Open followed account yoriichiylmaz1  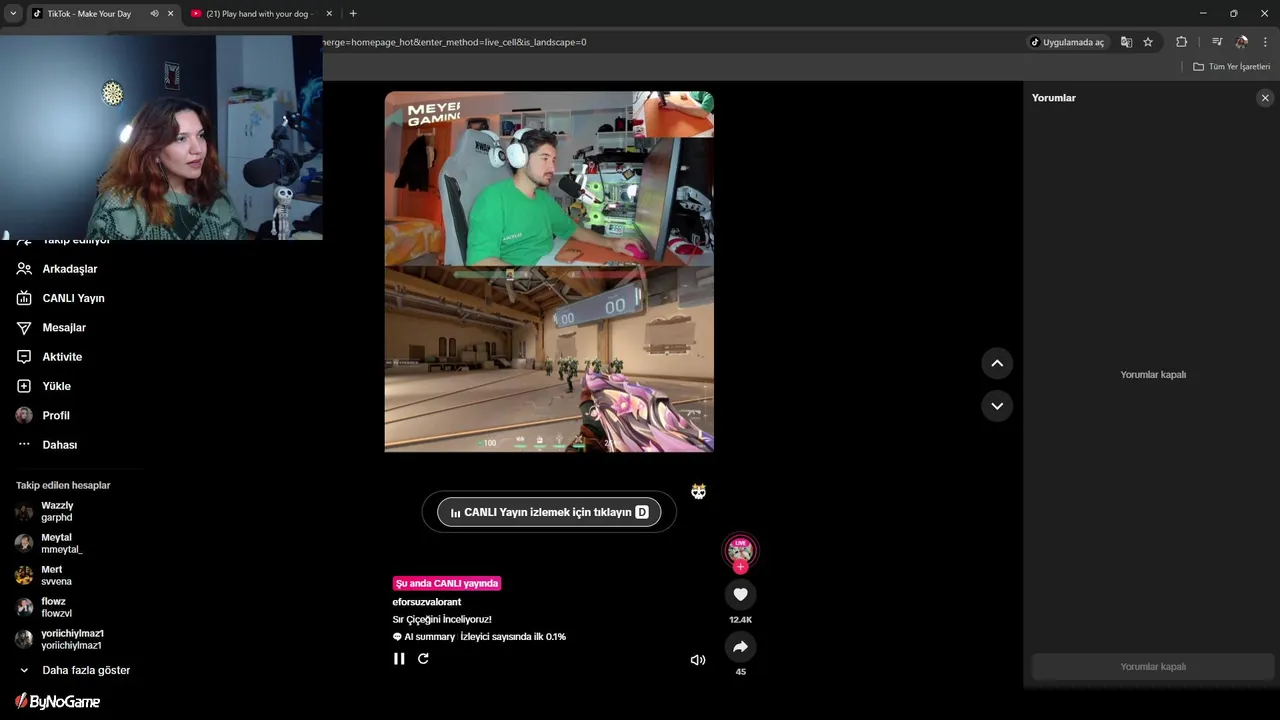58,640
